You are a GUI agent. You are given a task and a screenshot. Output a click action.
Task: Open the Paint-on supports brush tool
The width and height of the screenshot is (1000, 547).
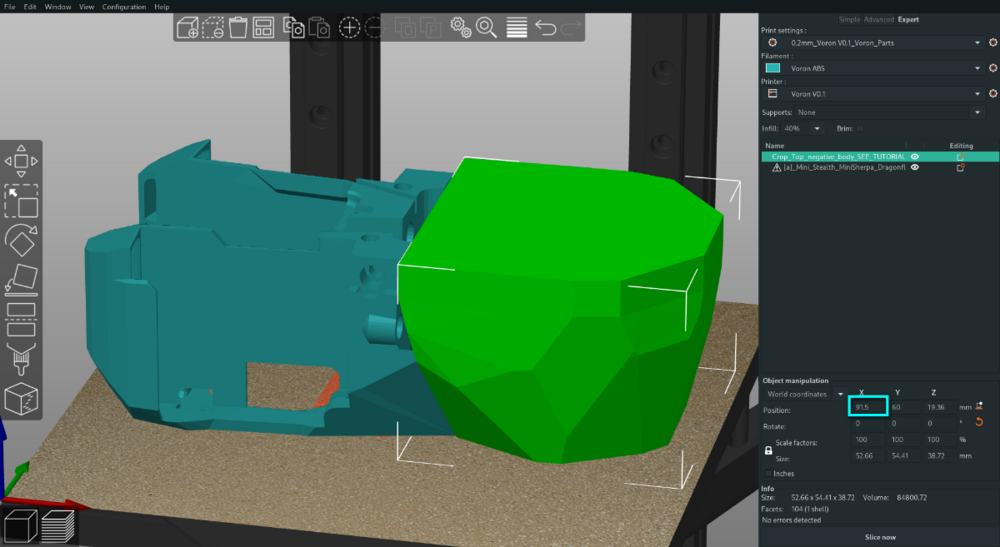point(21,360)
